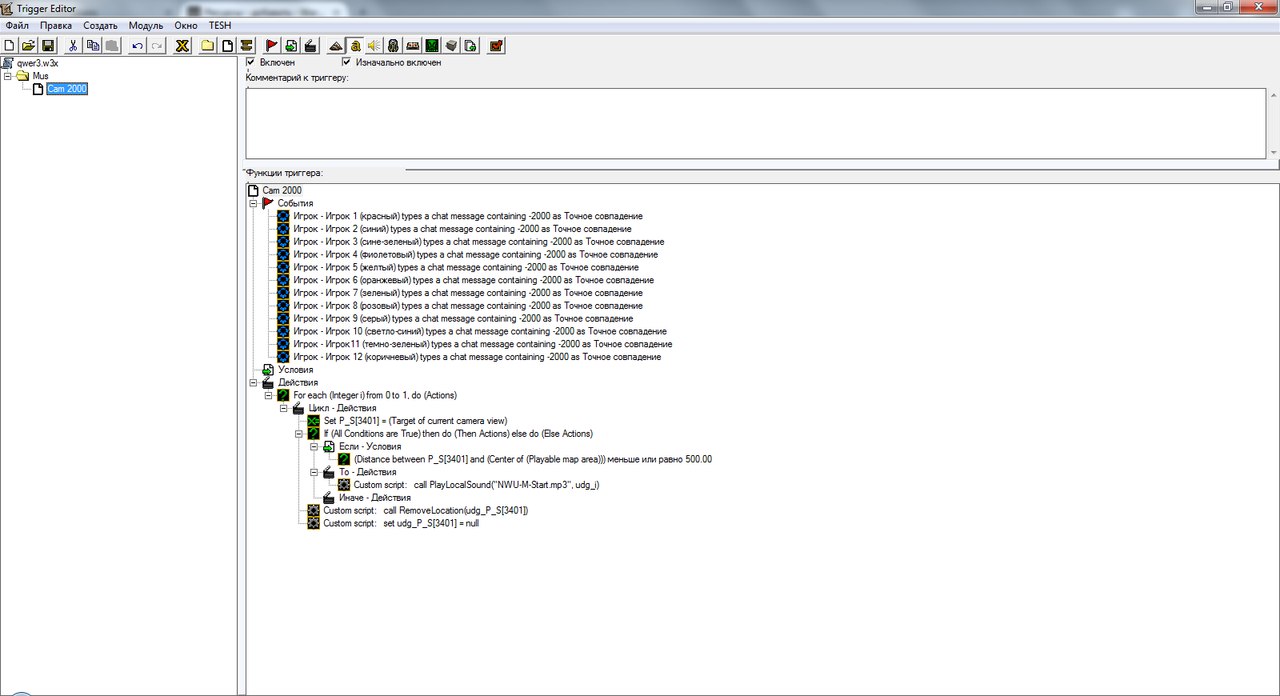Add a new trigger with the page icon
The height and width of the screenshot is (696, 1280).
[227, 45]
